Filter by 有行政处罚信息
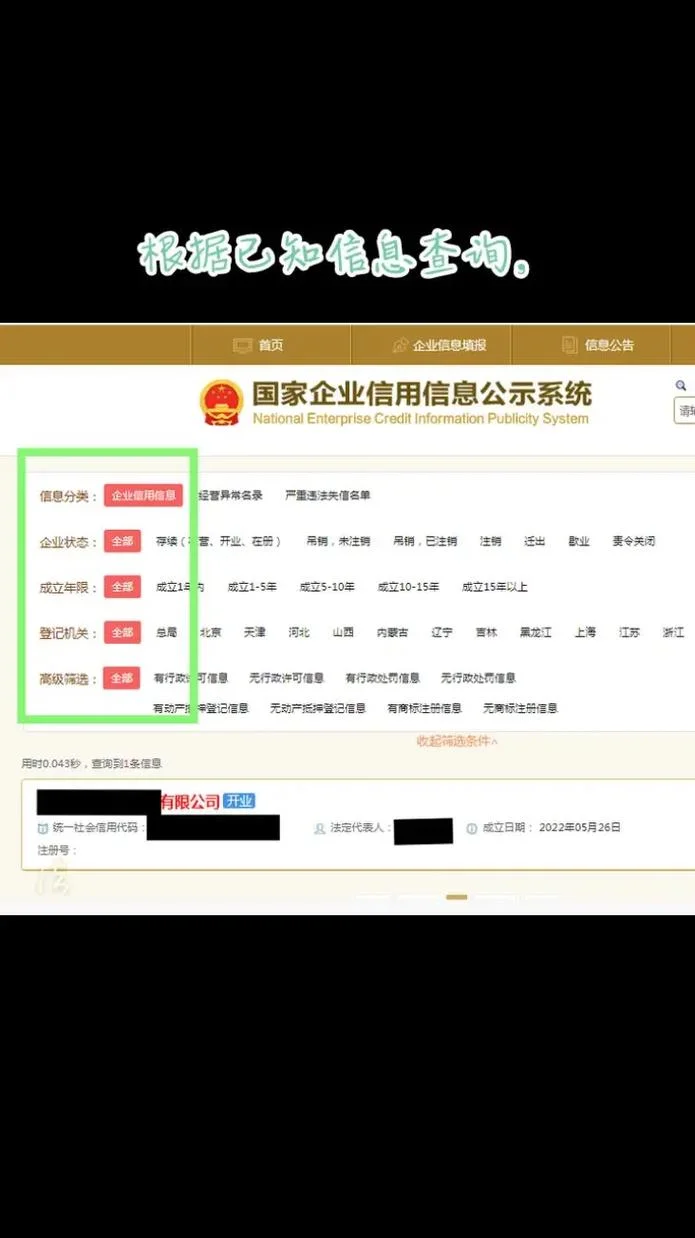This screenshot has height=1238, width=695. point(383,678)
